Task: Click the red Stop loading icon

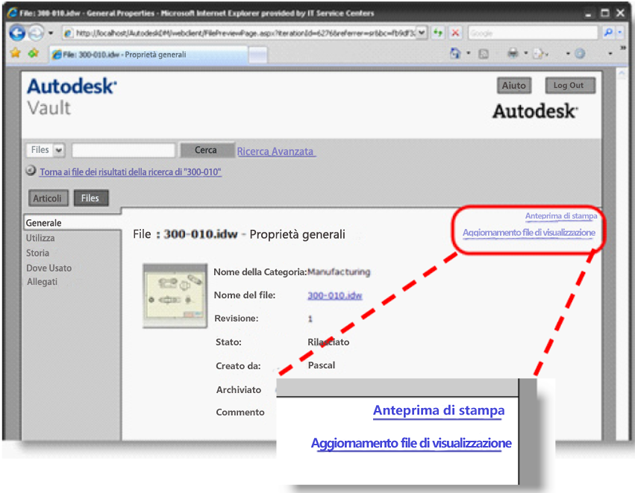Action: (455, 33)
